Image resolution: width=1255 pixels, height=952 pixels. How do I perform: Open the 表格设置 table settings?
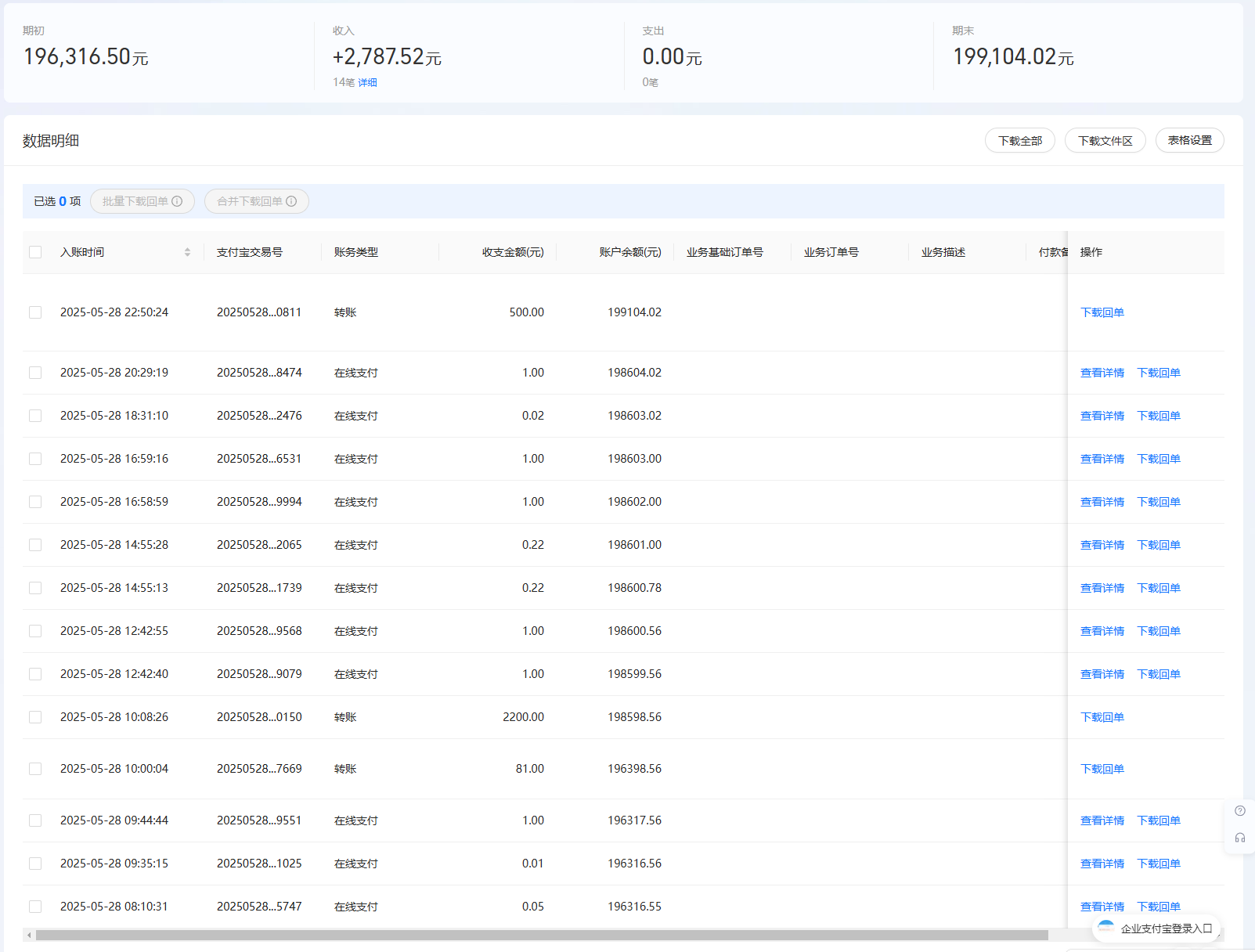coord(1189,140)
